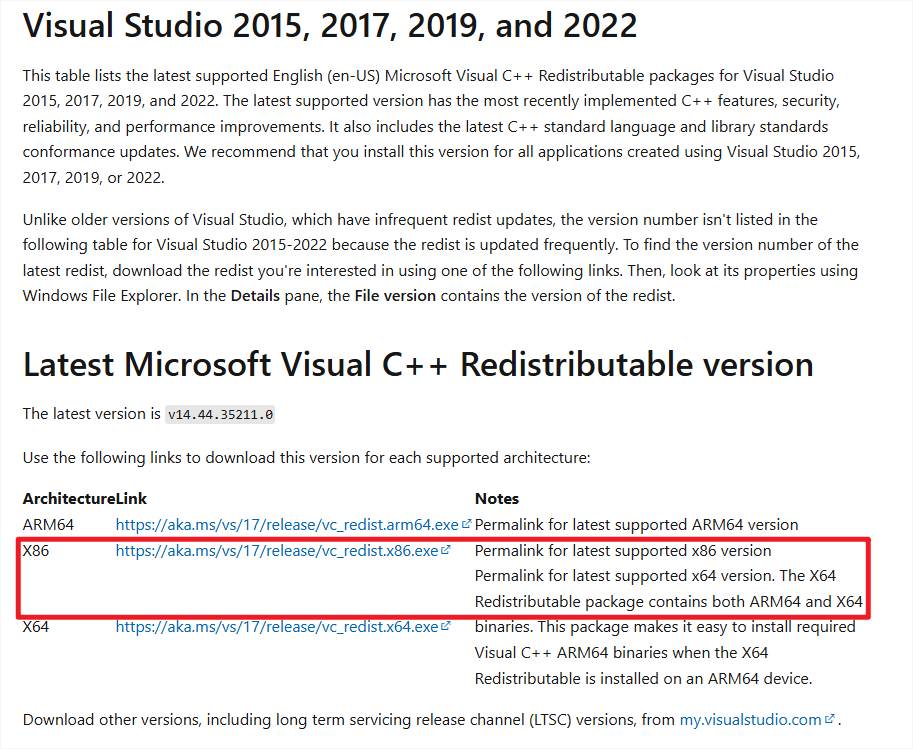This screenshot has height=749, width=913.
Task: Click 'Permalink for latest supported ARM64 version' note
Action: click(x=636, y=524)
